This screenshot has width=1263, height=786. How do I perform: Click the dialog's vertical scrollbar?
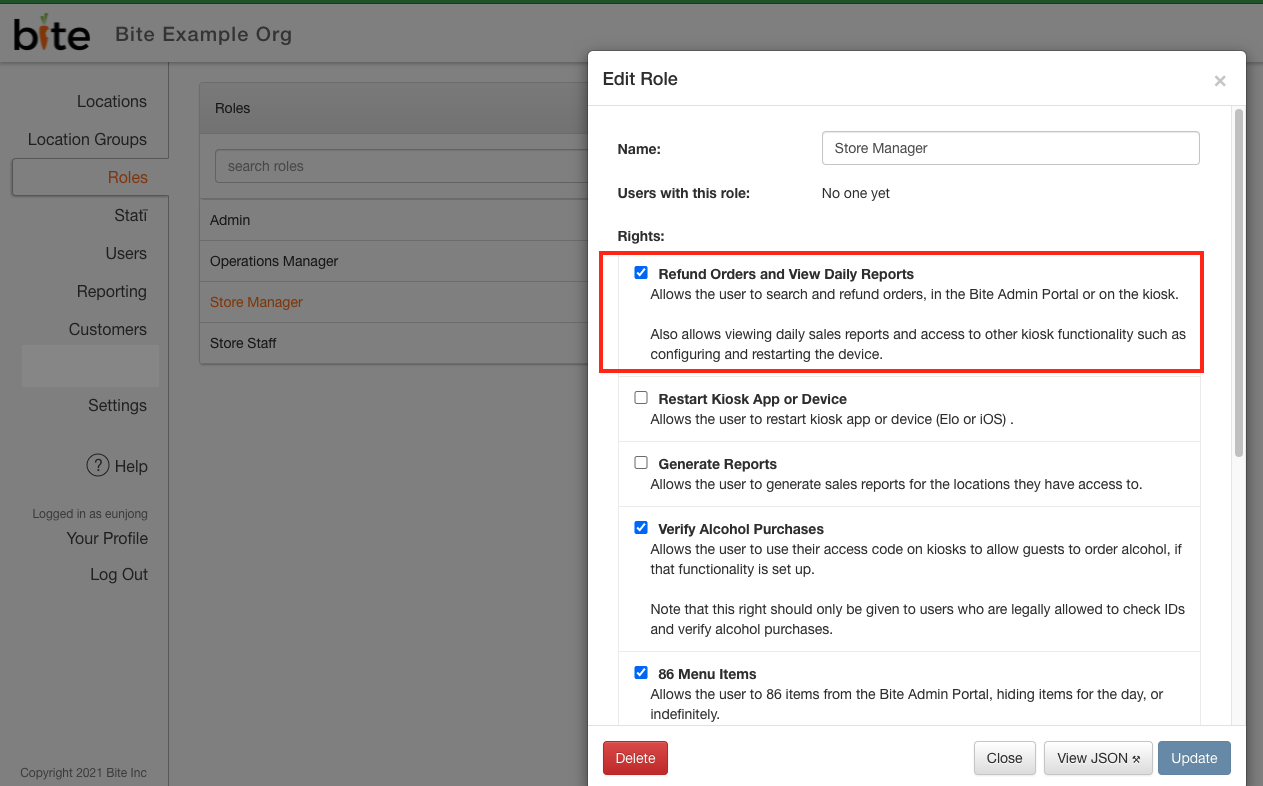tap(1239, 283)
